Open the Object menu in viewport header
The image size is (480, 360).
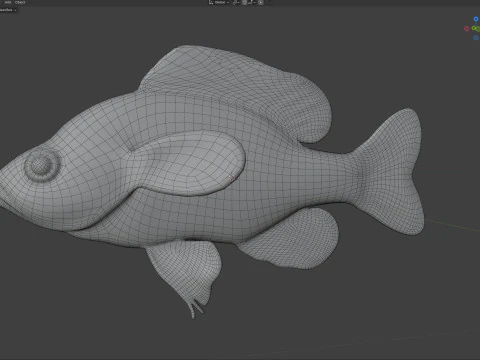(20, 2)
